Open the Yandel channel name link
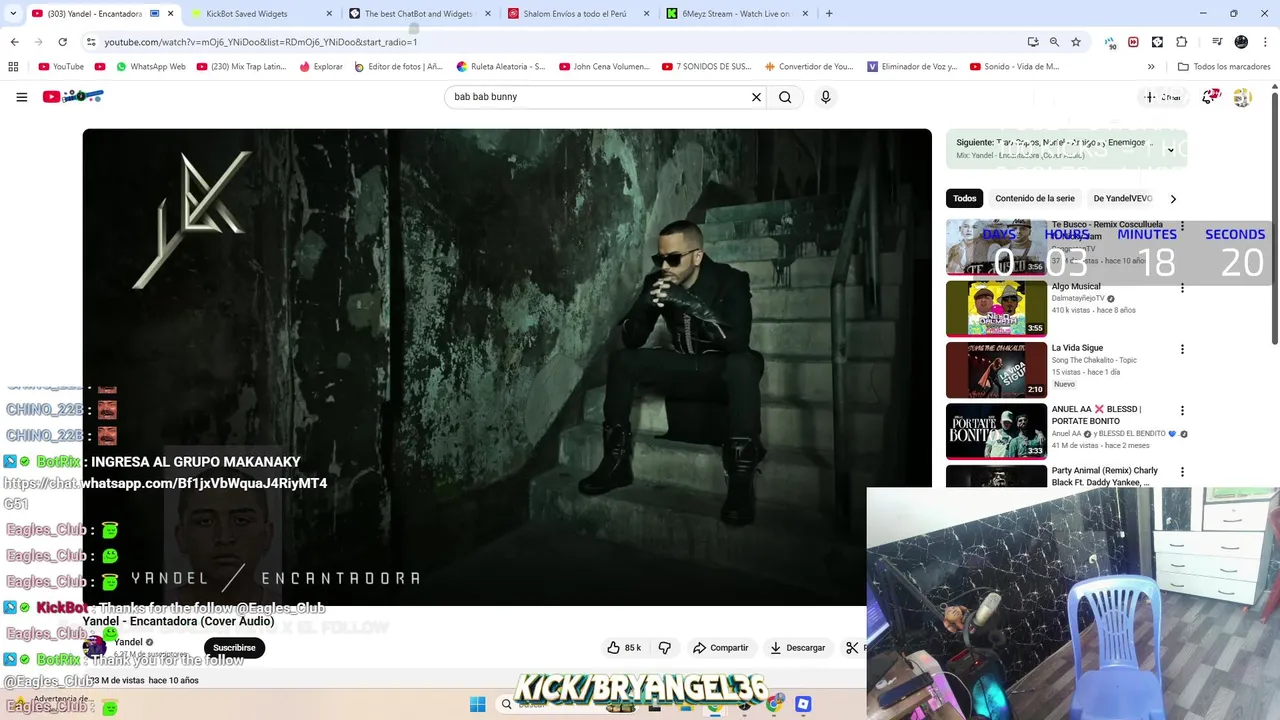This screenshot has width=1280, height=720. [128, 642]
